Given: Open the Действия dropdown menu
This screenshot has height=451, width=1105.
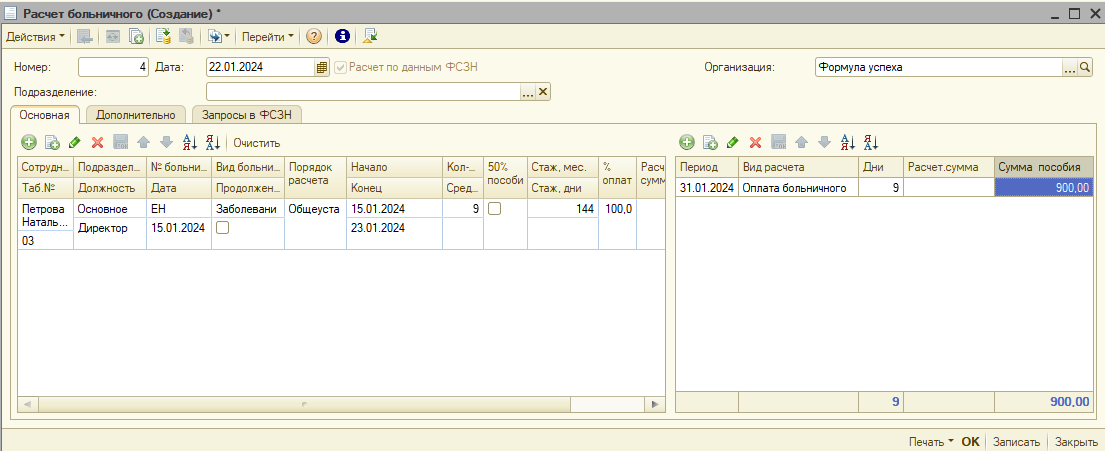Looking at the screenshot, I should click(x=36, y=36).
